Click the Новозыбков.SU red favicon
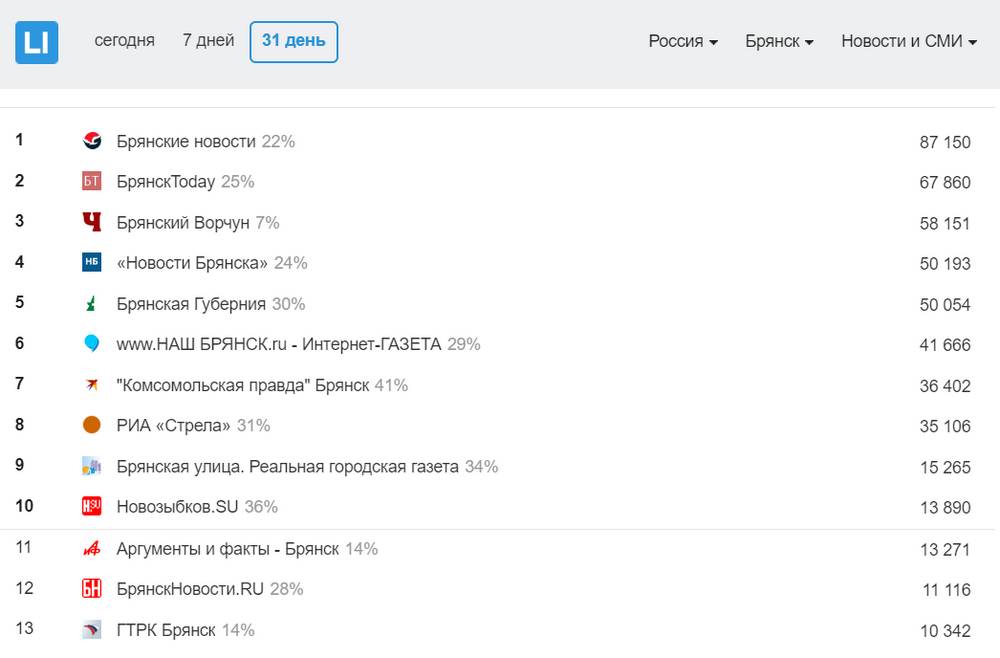This screenshot has height=658, width=1000. point(92,507)
